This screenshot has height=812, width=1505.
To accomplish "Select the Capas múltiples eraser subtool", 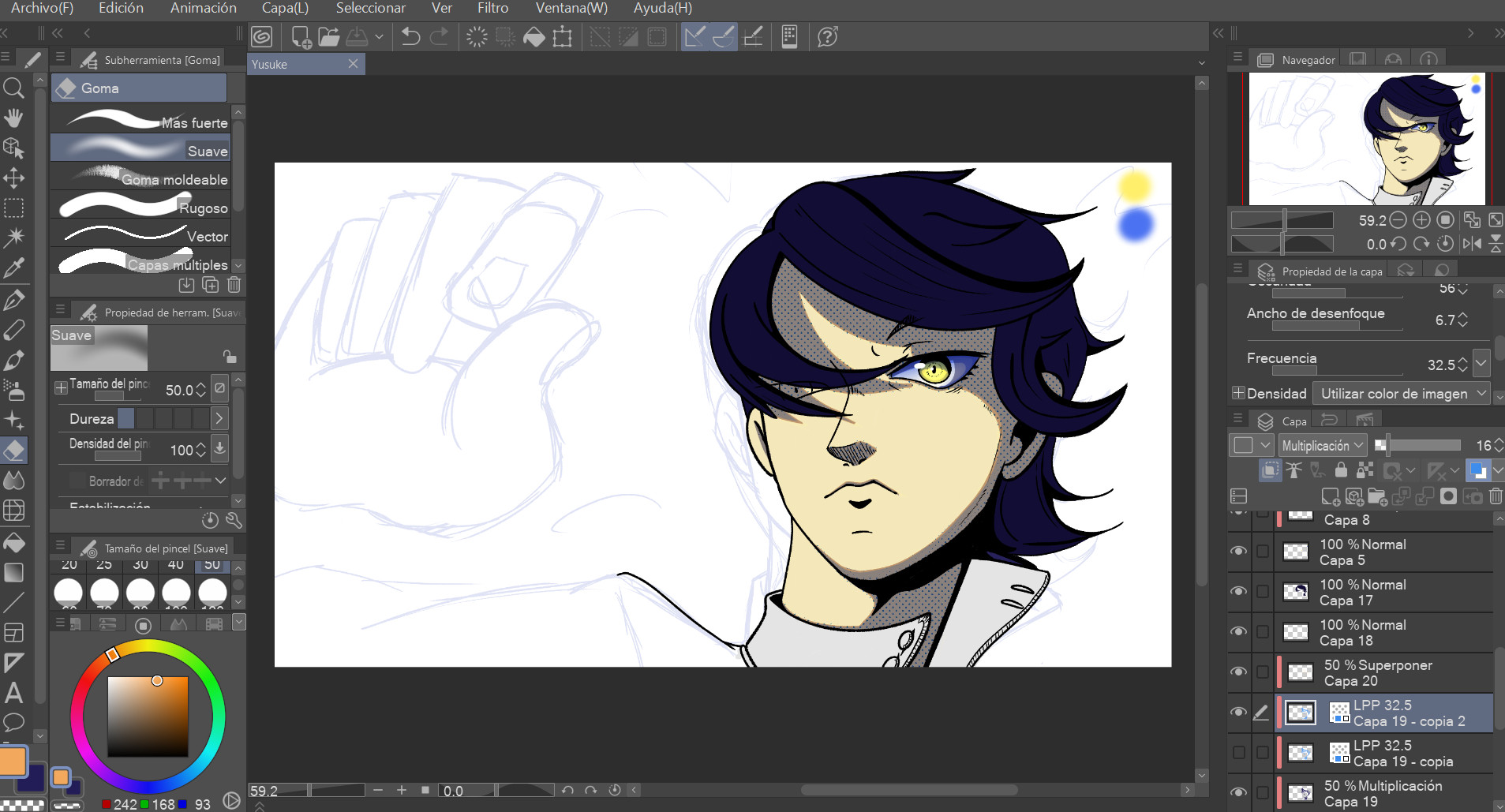I will (141, 262).
